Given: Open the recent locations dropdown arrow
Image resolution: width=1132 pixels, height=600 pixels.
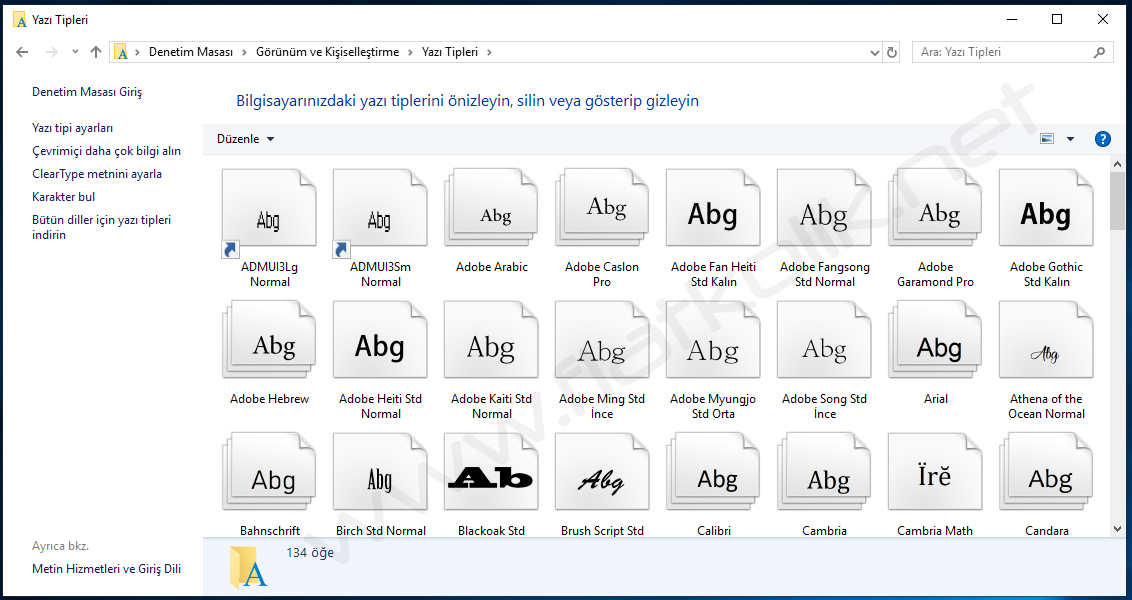Looking at the screenshot, I should (x=75, y=52).
